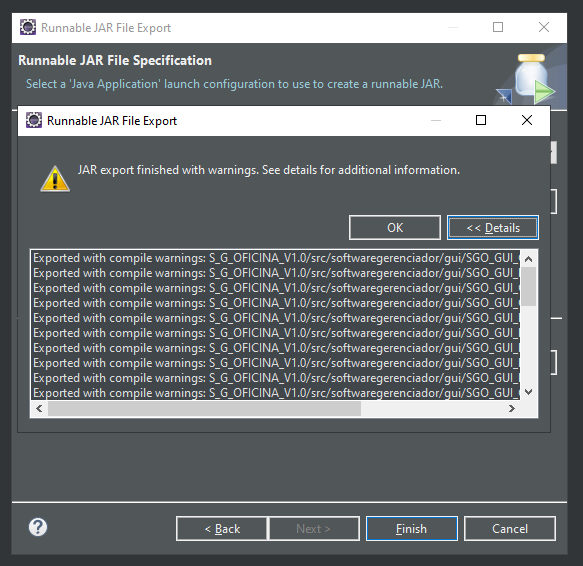This screenshot has width=583, height=566.
Task: Click the Finish button
Action: 412,528
